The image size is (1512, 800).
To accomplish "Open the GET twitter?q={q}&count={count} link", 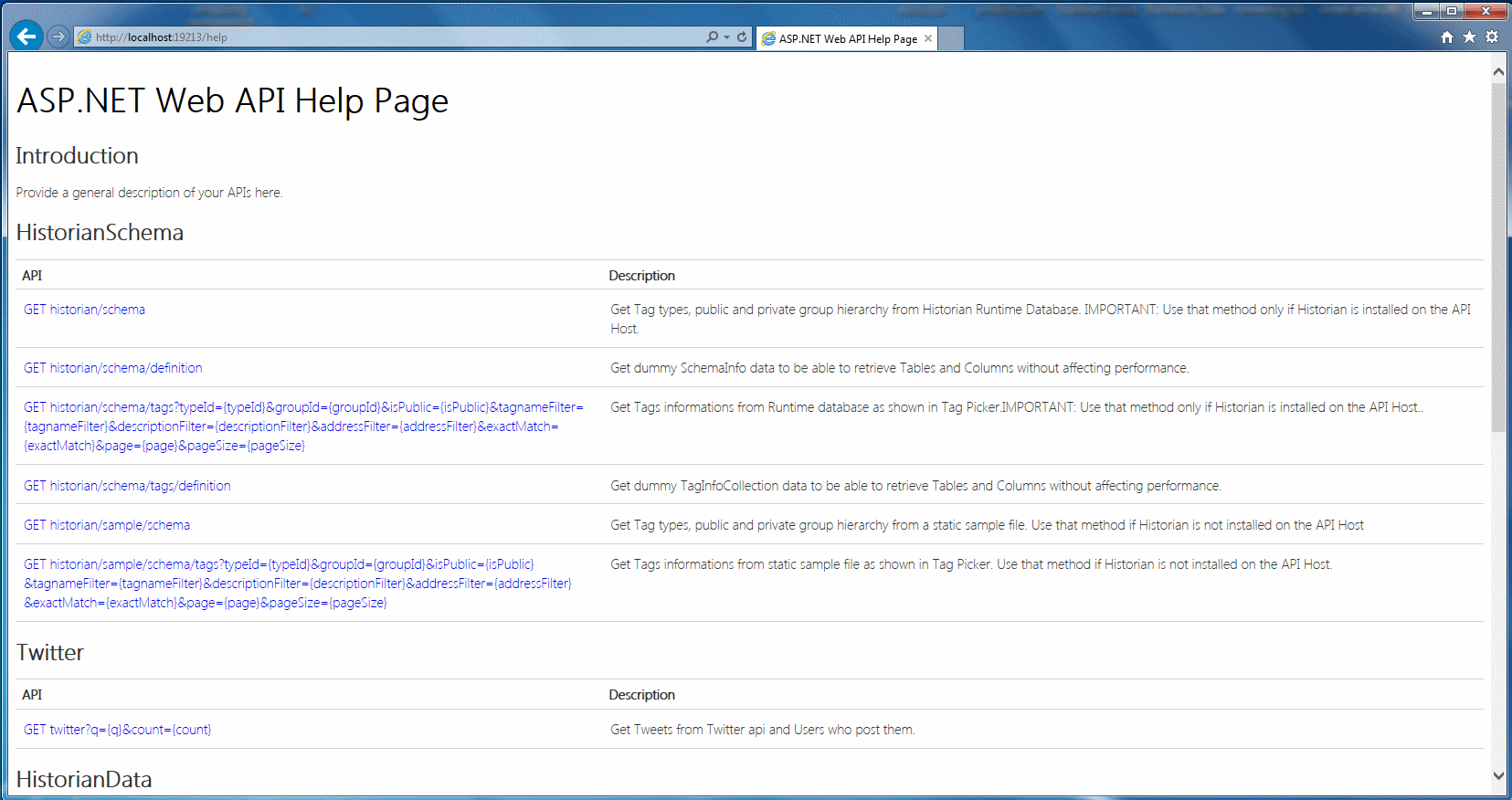I will [117, 730].
